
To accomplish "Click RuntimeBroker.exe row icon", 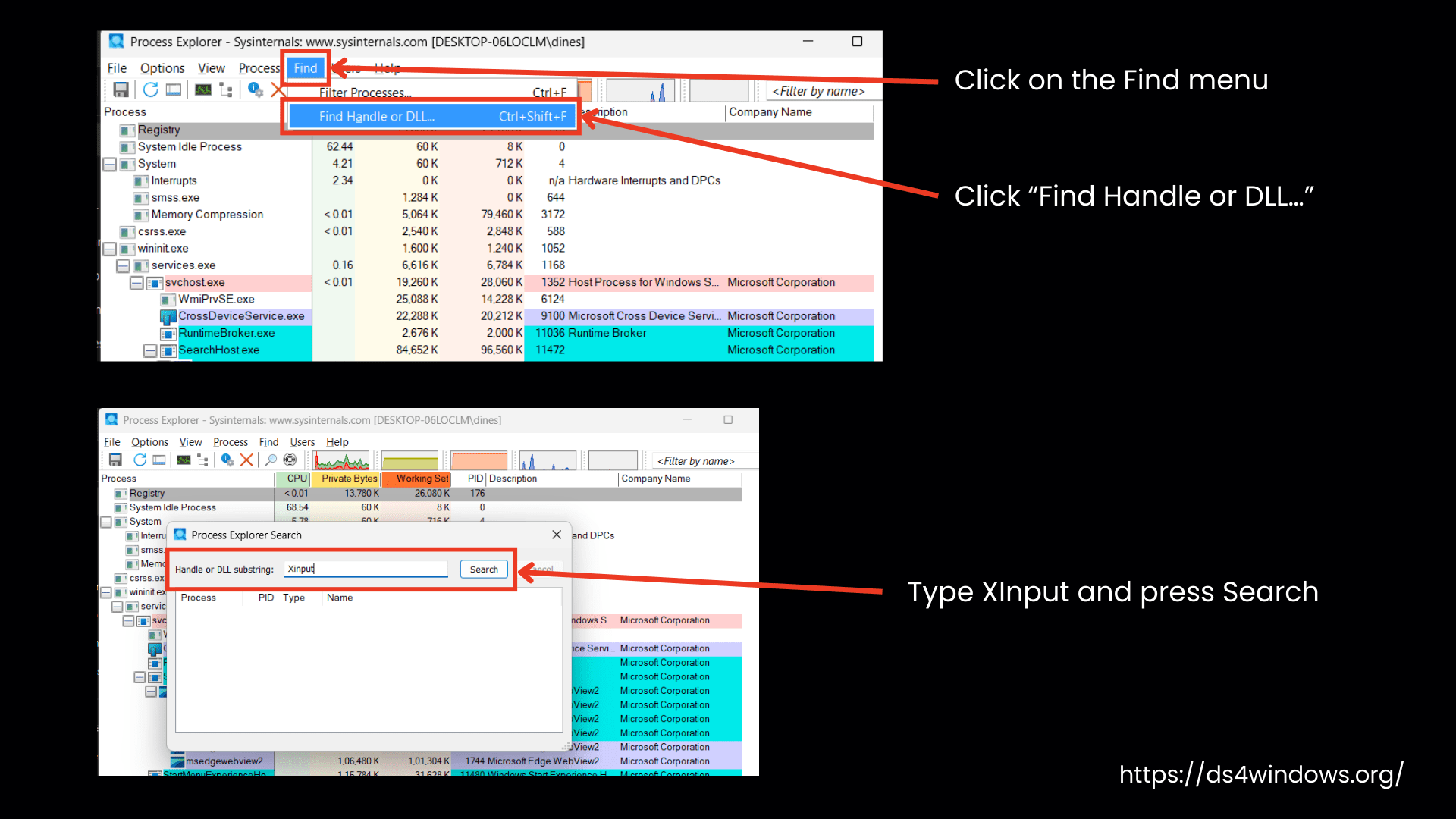I will (168, 334).
